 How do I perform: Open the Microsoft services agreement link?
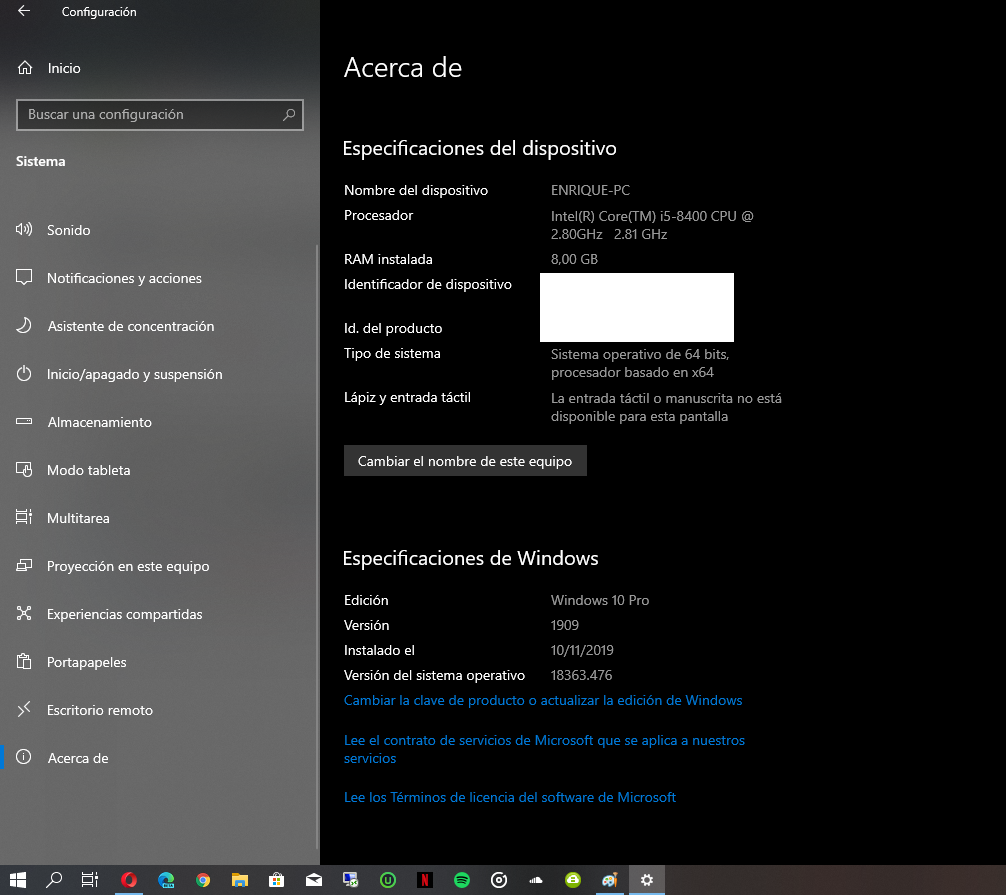click(x=544, y=749)
